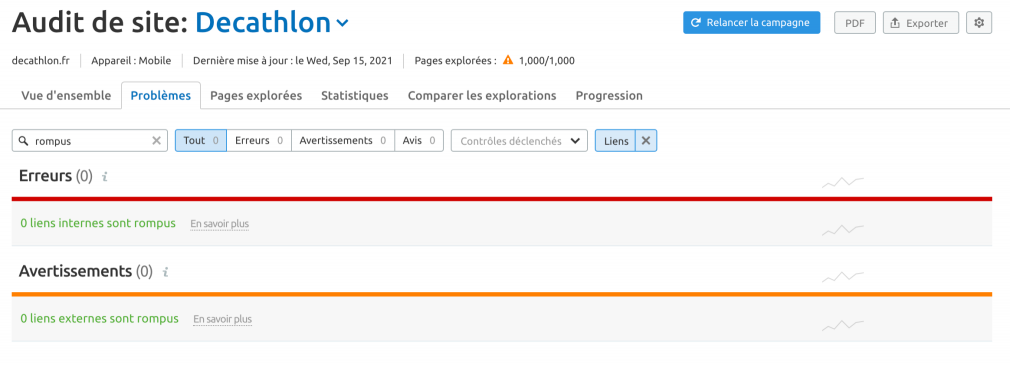Click the magnifier icon in search box
This screenshot has height=365, width=1010.
tap(24, 141)
